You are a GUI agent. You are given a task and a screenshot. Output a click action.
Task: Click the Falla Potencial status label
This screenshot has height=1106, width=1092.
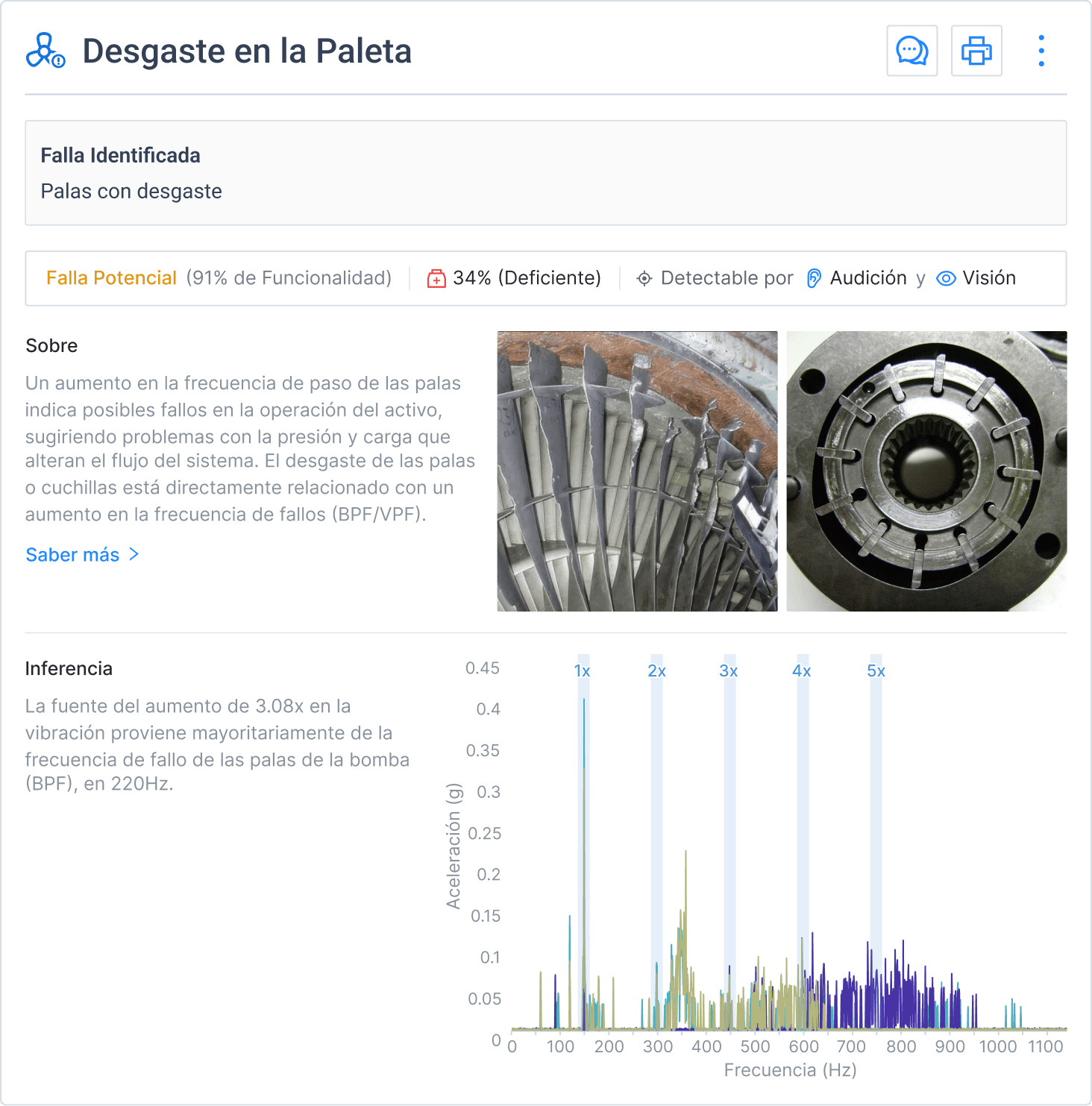[111, 278]
